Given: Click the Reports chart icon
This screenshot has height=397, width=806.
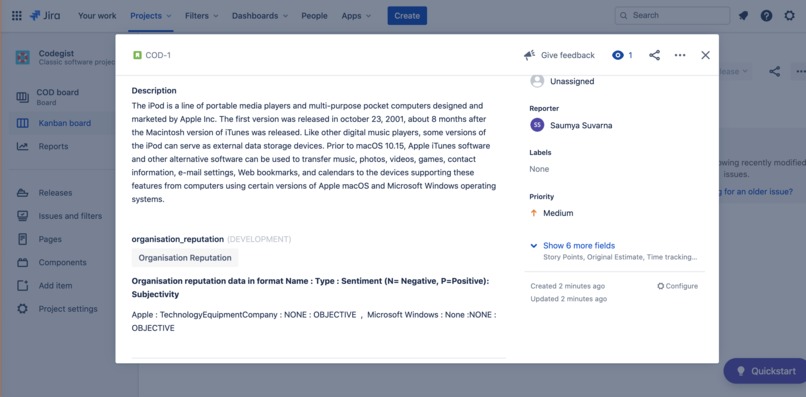Looking at the screenshot, I should click(x=23, y=146).
